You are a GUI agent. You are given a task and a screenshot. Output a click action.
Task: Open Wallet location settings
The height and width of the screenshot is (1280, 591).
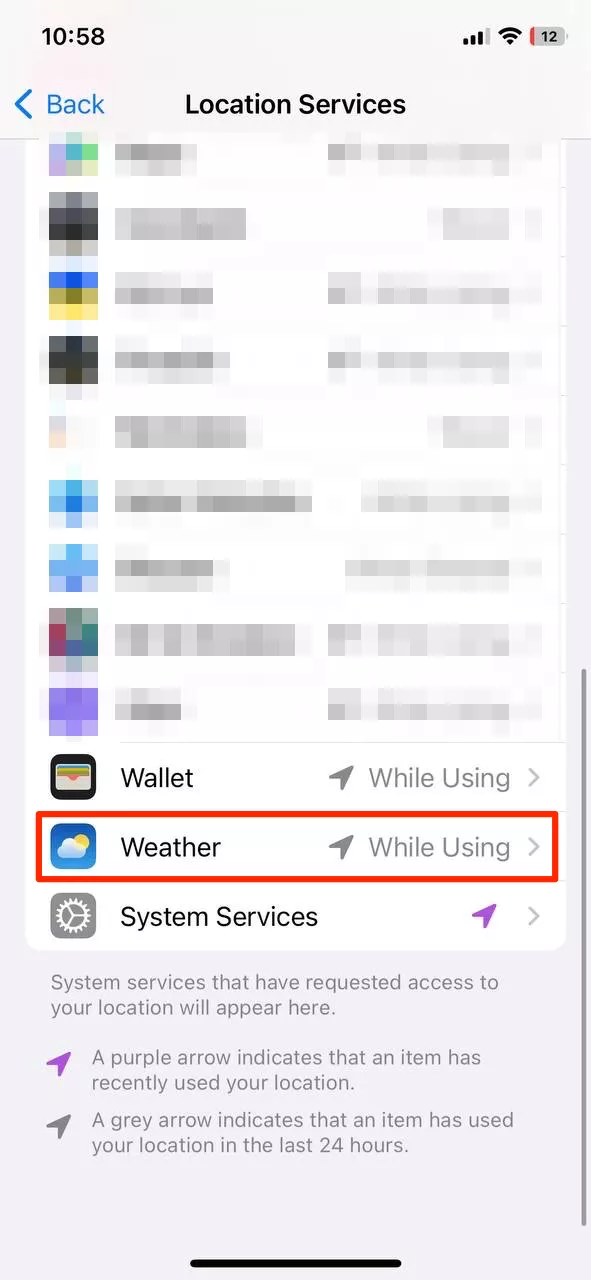(296, 777)
